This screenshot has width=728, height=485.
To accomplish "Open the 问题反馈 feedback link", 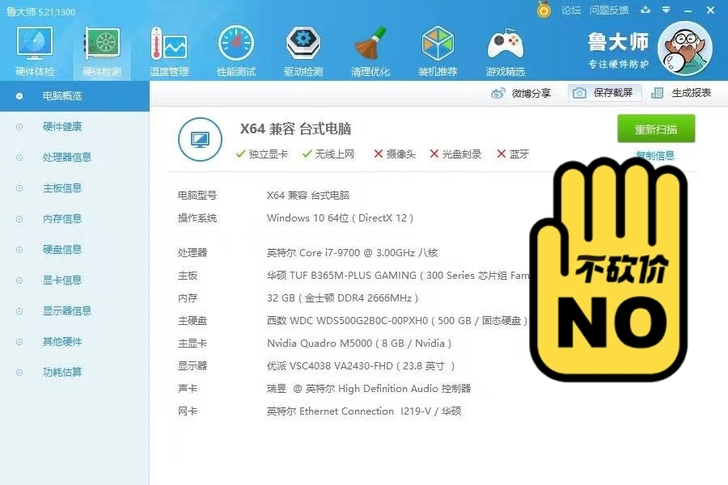I will [x=609, y=10].
